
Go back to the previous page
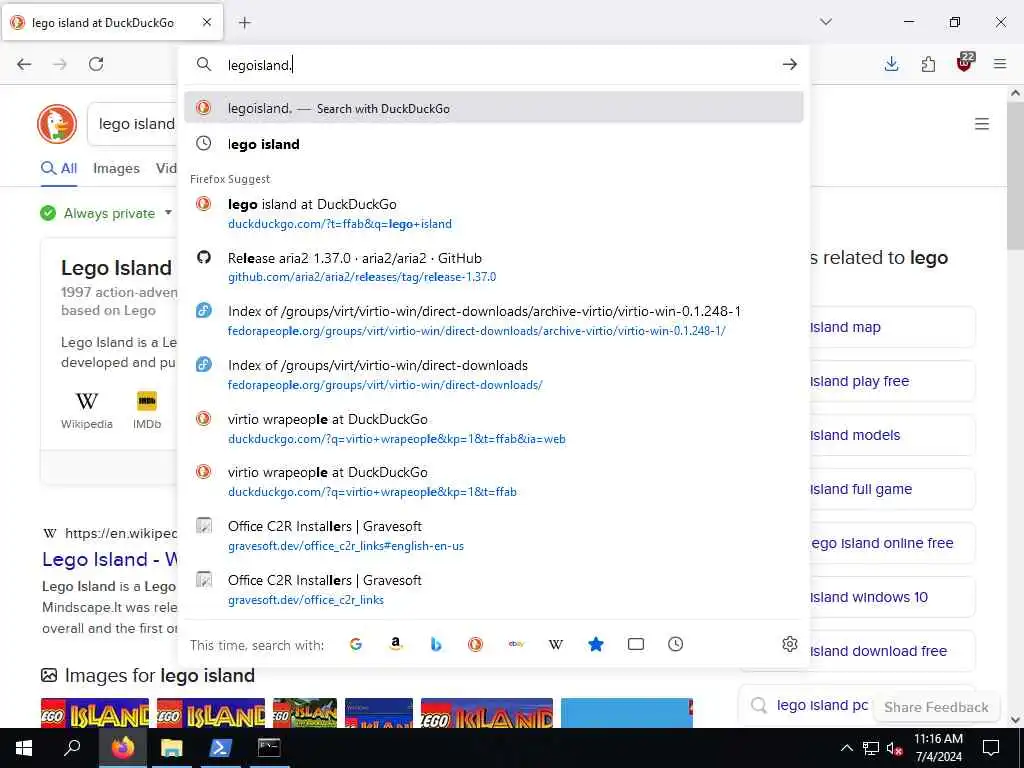point(24,64)
